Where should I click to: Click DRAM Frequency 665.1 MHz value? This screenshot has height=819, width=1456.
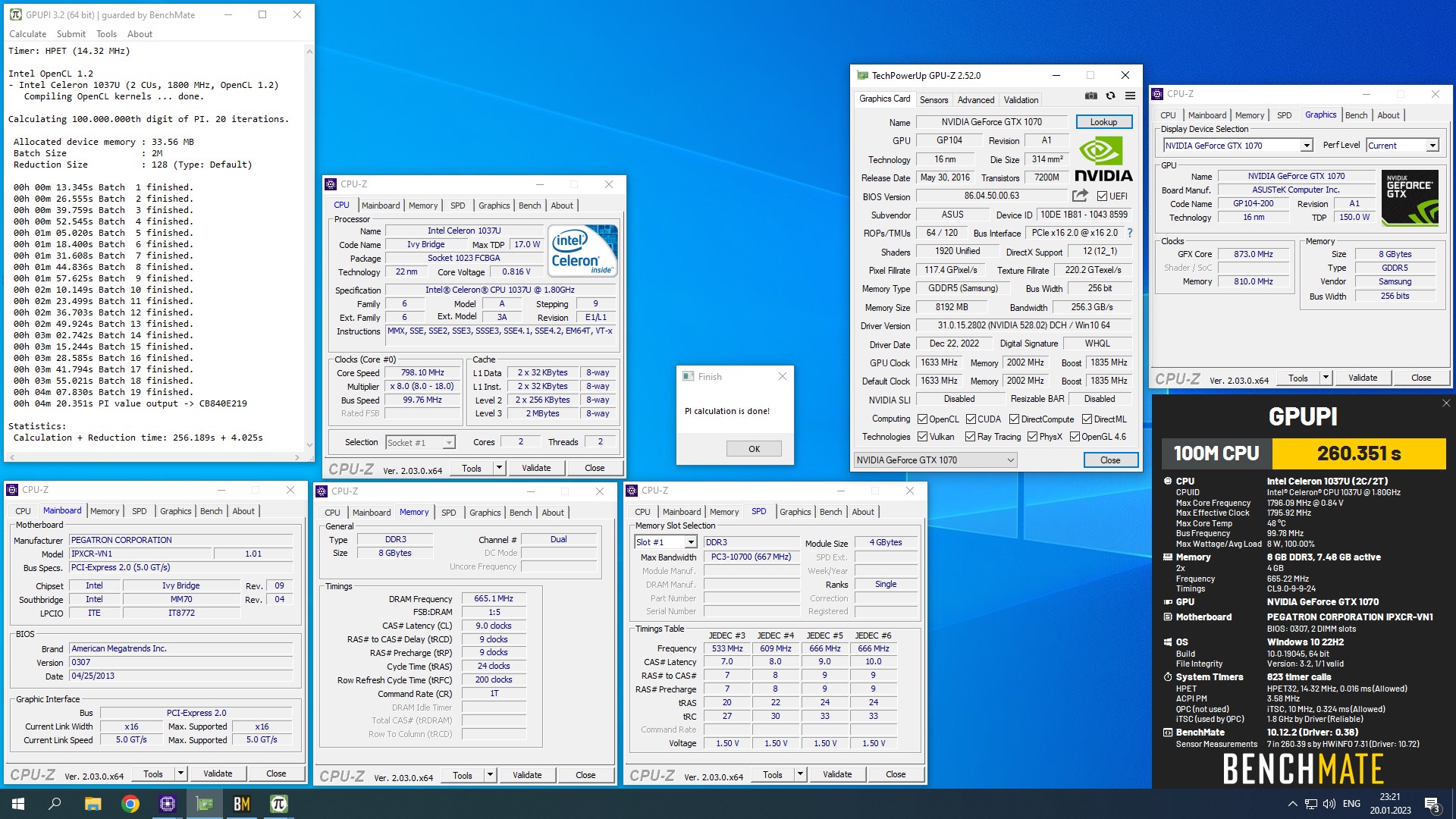pos(494,599)
